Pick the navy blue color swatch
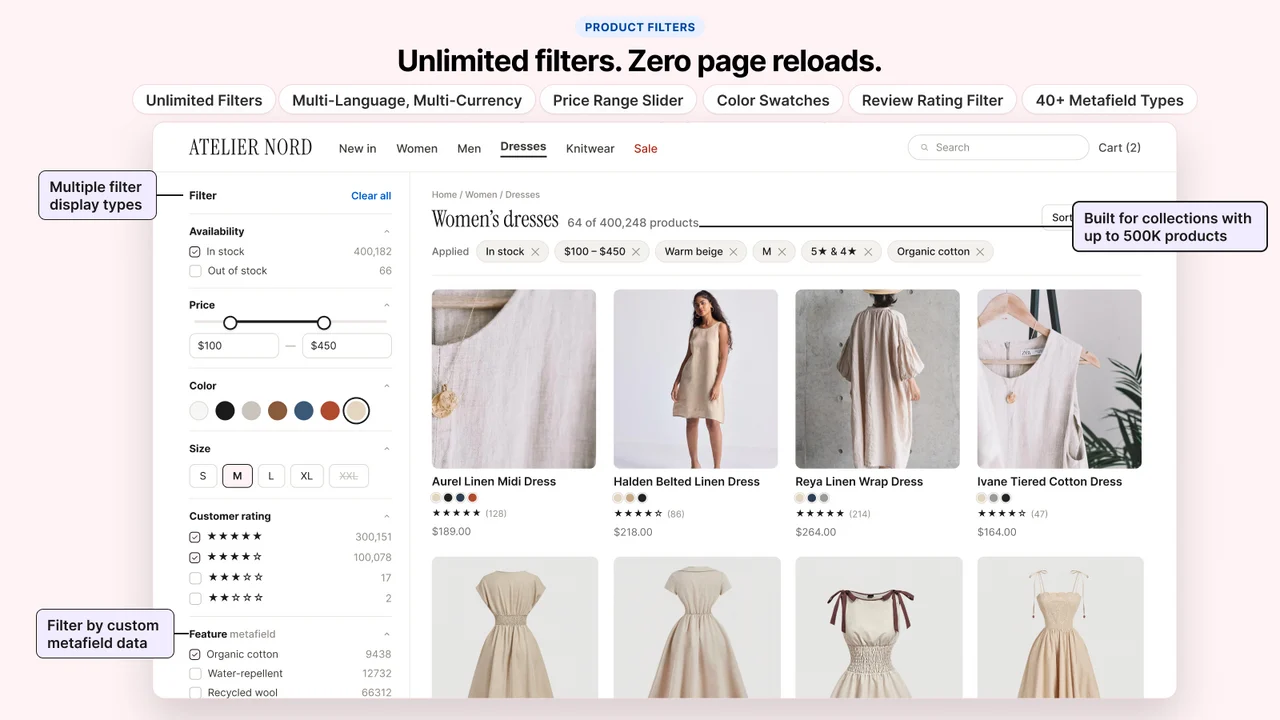The height and width of the screenshot is (720, 1280). tap(304, 411)
